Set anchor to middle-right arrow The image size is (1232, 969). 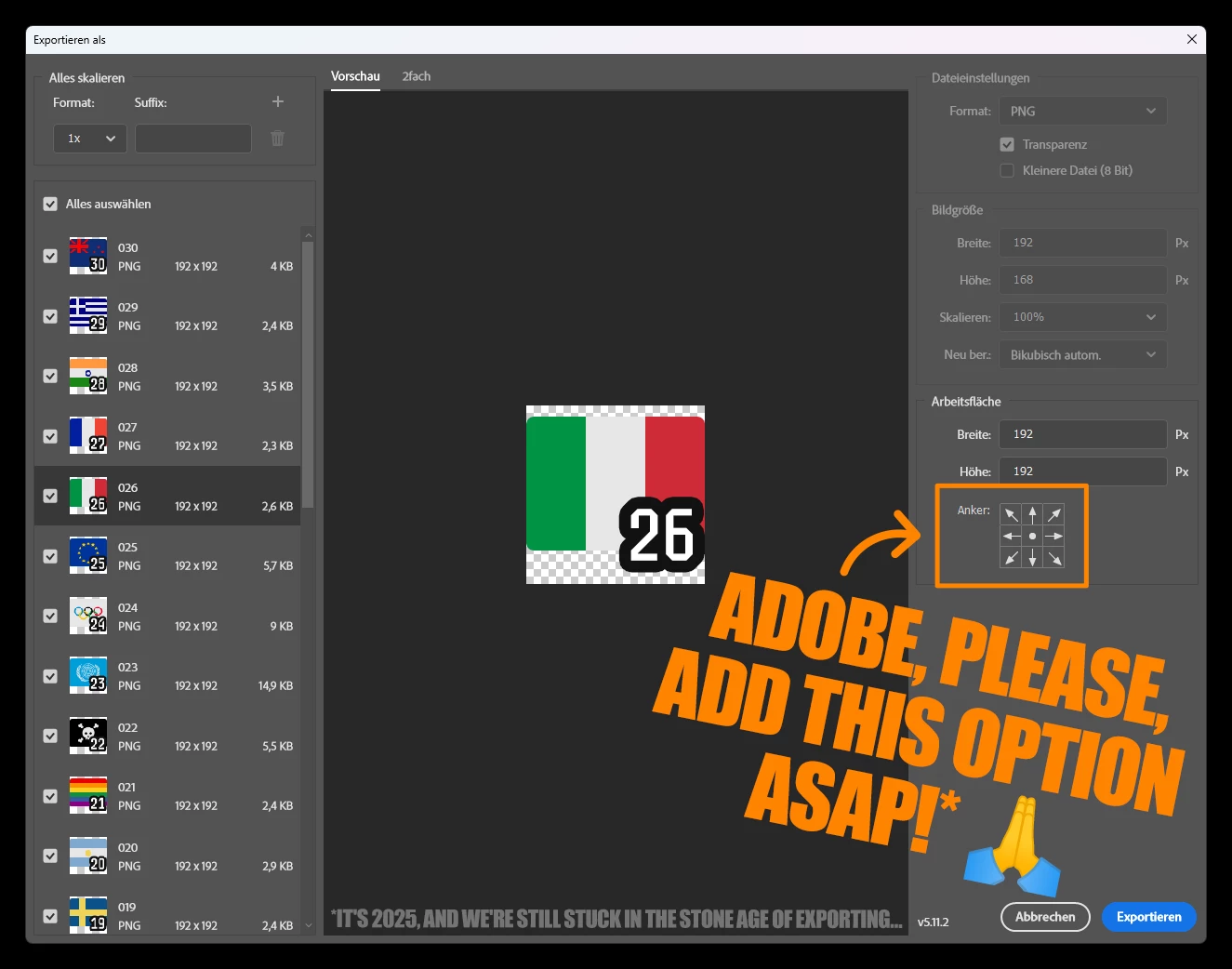click(1053, 536)
